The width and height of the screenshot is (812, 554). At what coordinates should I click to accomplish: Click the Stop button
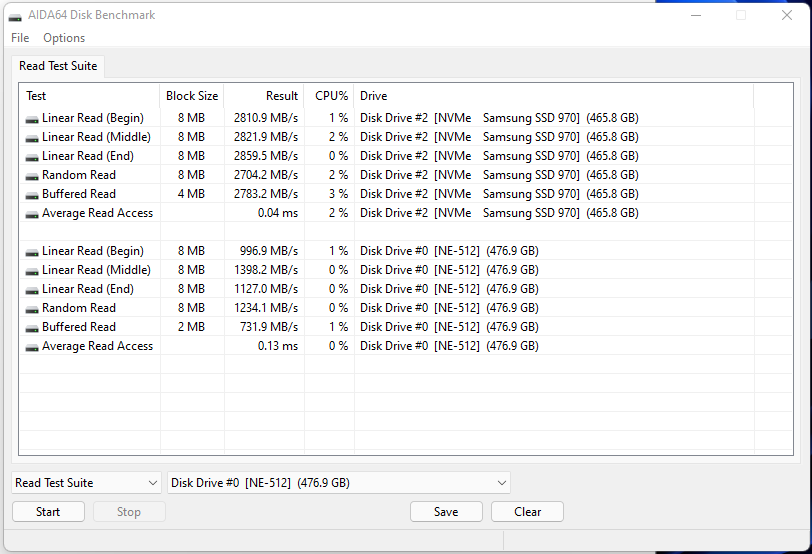click(129, 512)
